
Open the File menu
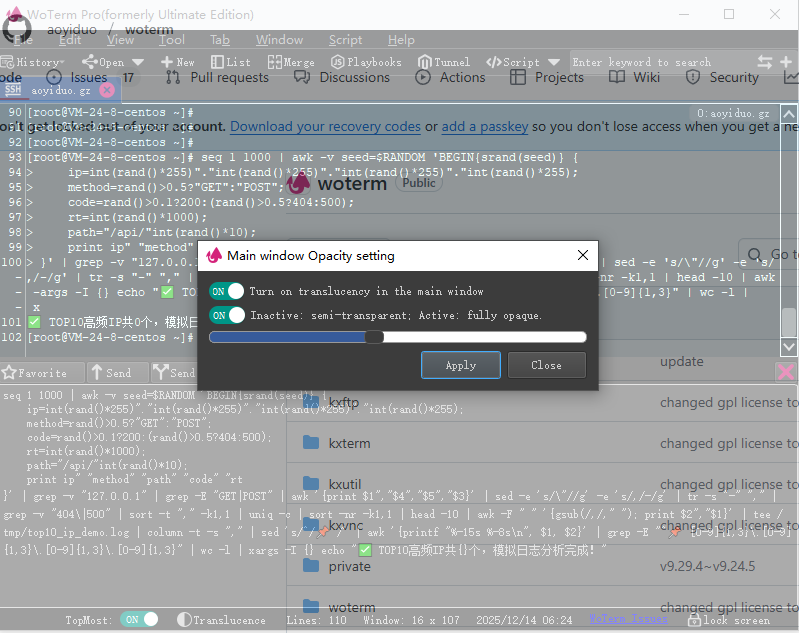(x=23, y=40)
